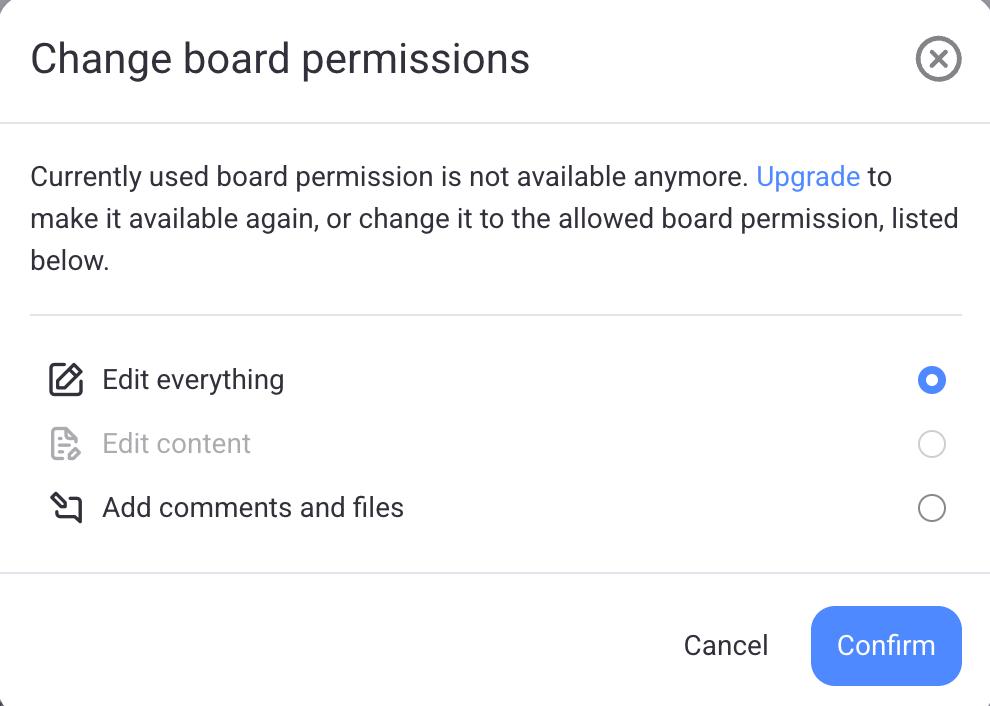The width and height of the screenshot is (990, 706).
Task: Click the Change board permissions dialog title
Action: pyautogui.click(x=280, y=59)
